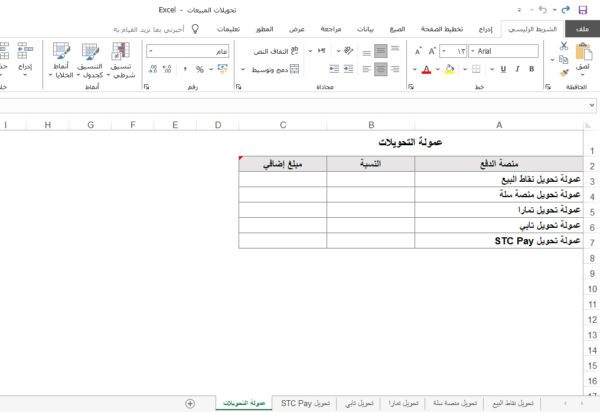Open the 'تحويل STC Pay' sheet tab
This screenshot has width=600, height=412.
coord(305,403)
